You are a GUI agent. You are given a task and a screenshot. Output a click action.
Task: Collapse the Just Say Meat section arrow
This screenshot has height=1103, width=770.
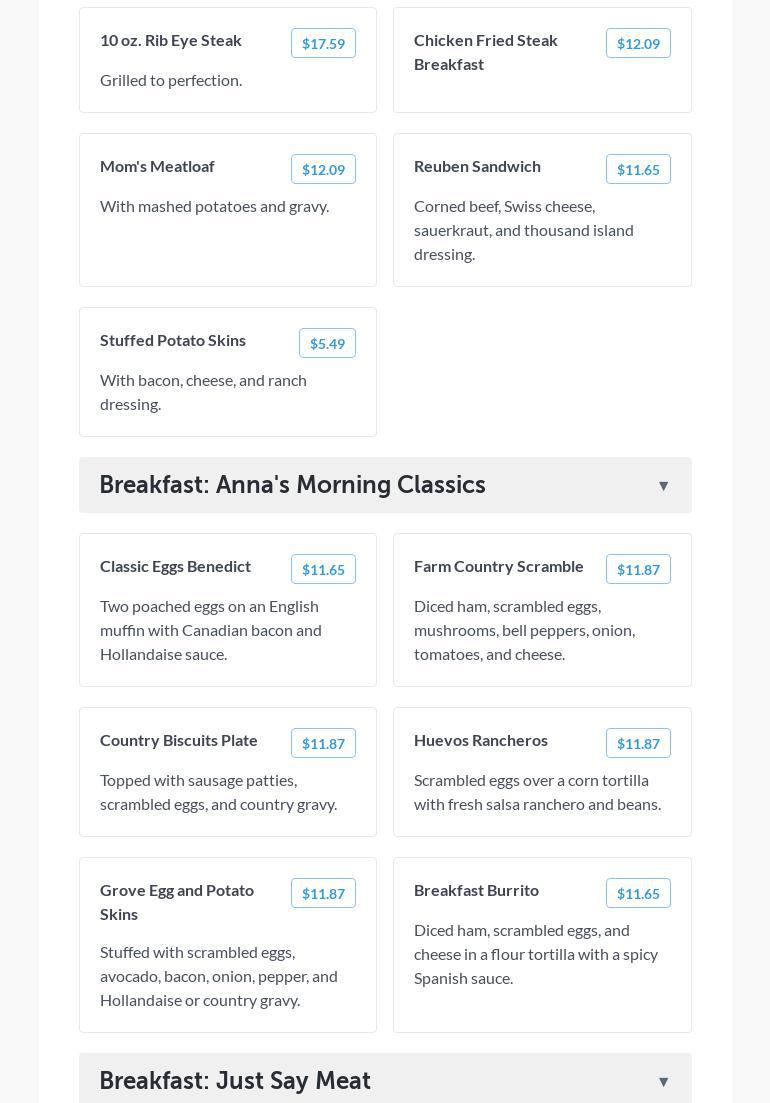663,1081
